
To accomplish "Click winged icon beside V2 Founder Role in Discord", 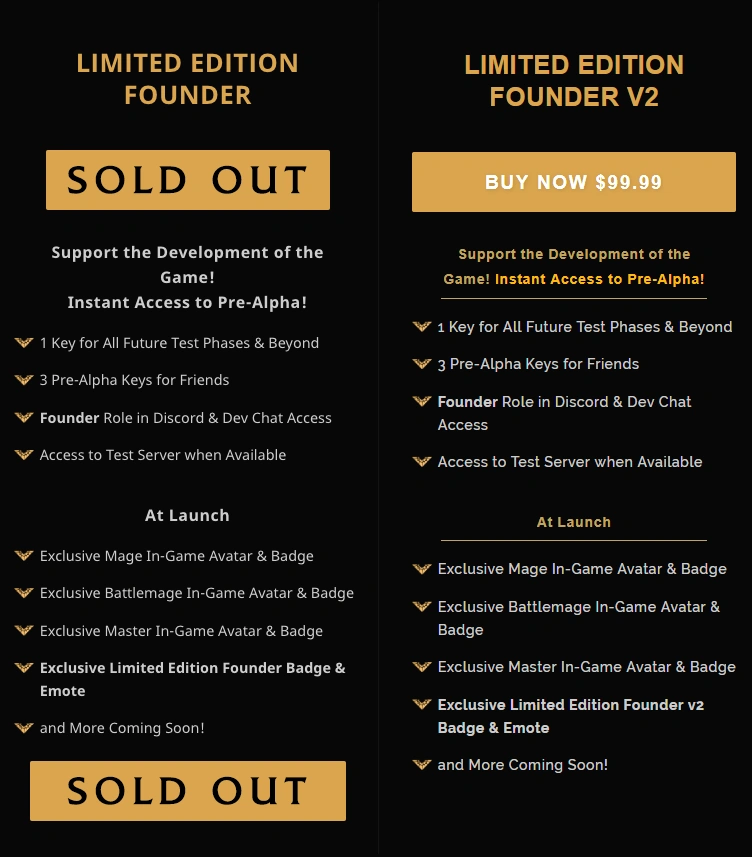I will coord(422,402).
